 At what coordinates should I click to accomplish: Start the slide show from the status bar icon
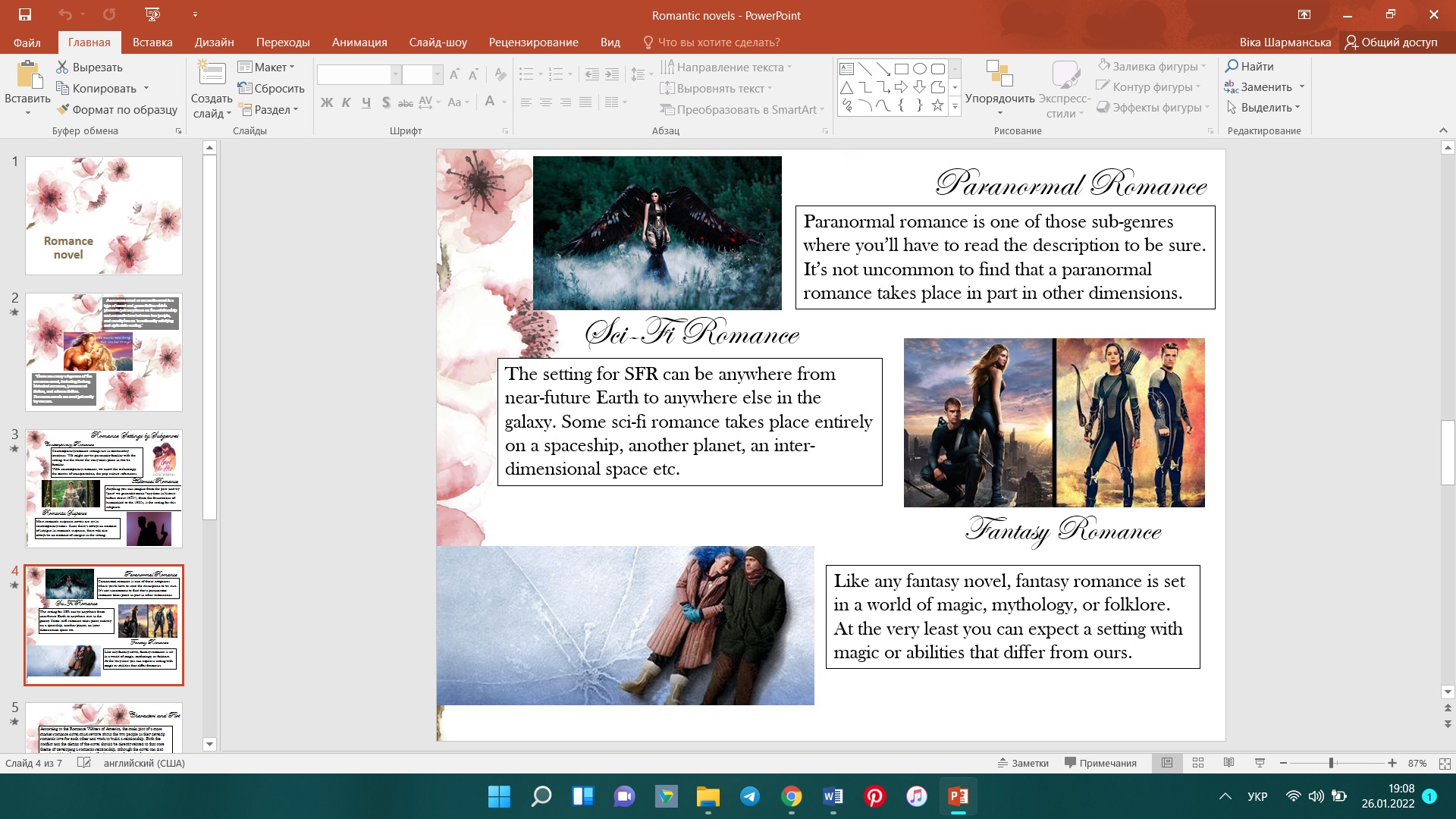1260,763
